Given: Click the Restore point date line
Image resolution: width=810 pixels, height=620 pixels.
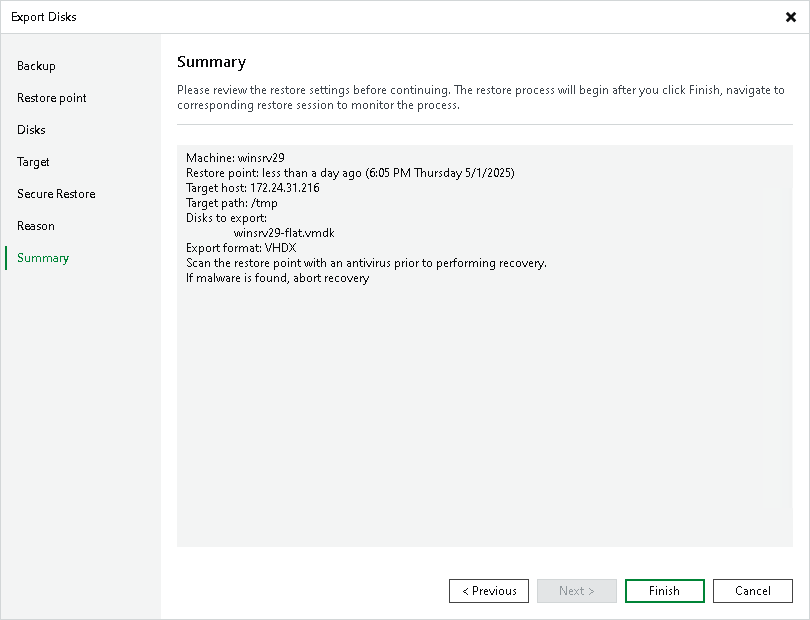Looking at the screenshot, I should (350, 173).
